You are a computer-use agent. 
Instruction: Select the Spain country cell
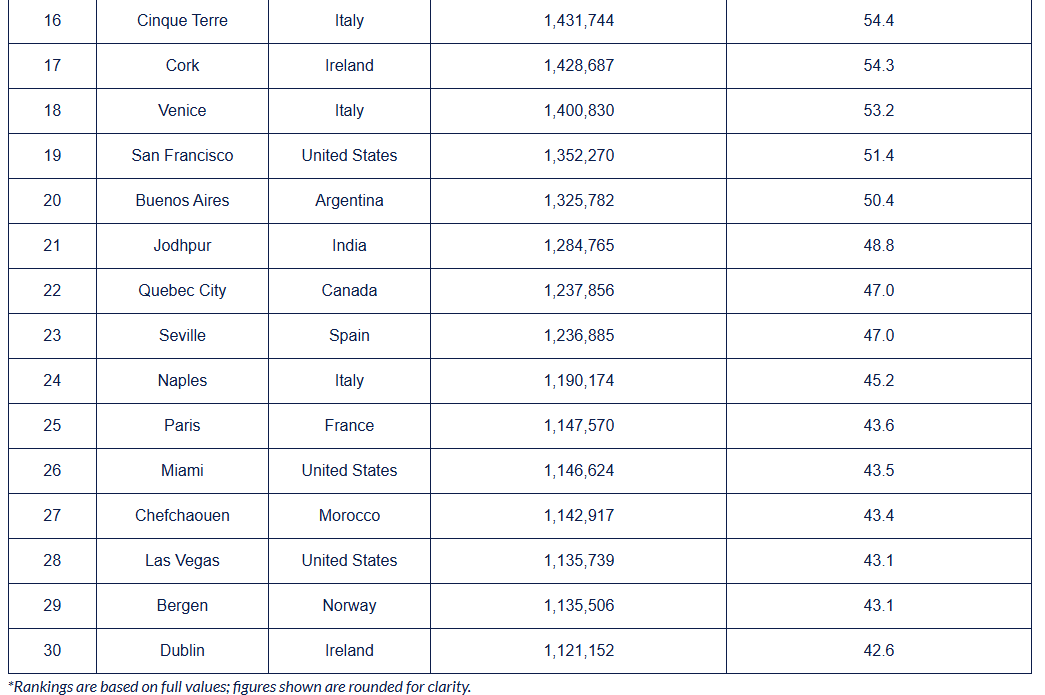349,335
